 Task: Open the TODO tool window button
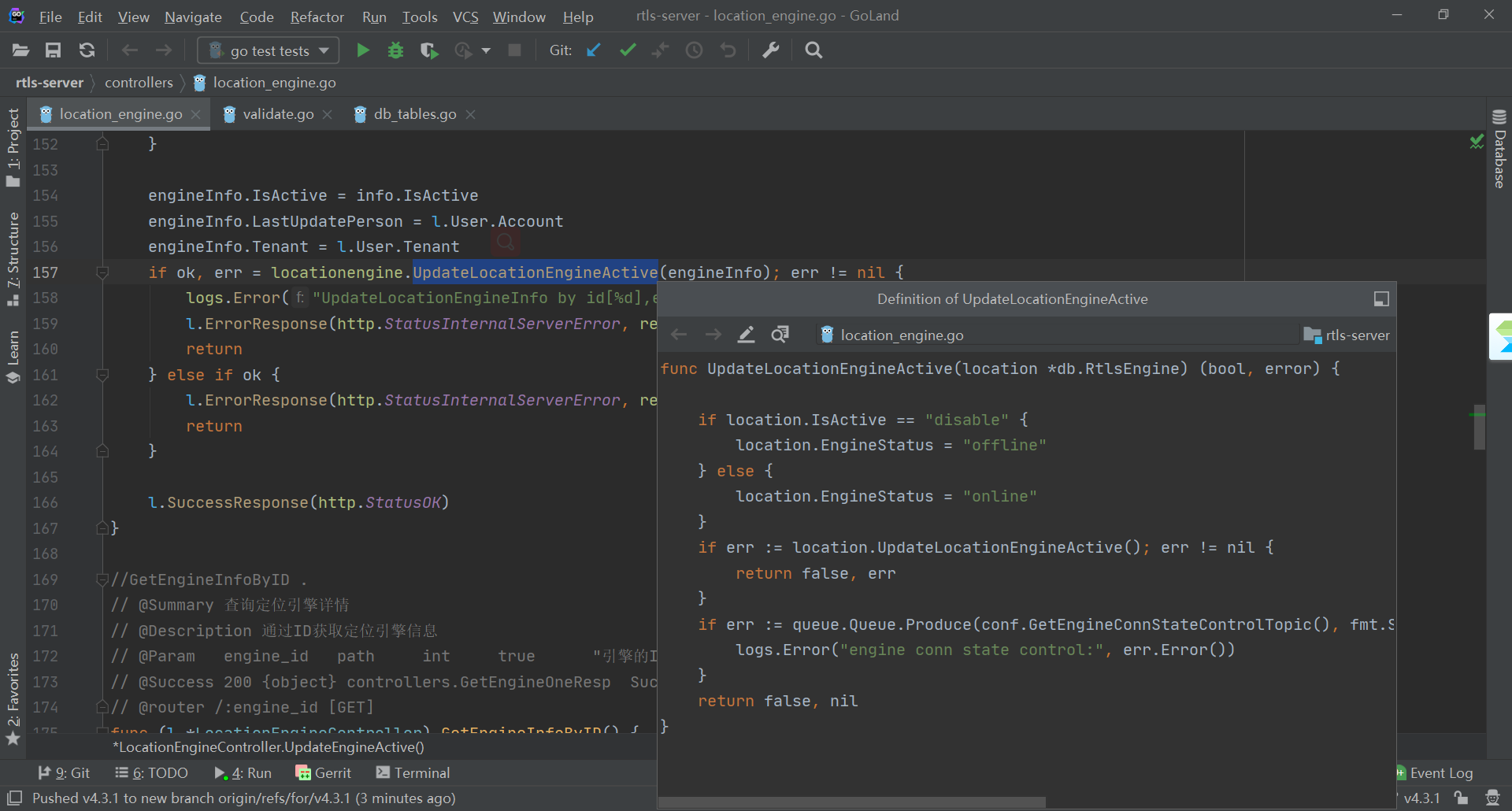[151, 773]
